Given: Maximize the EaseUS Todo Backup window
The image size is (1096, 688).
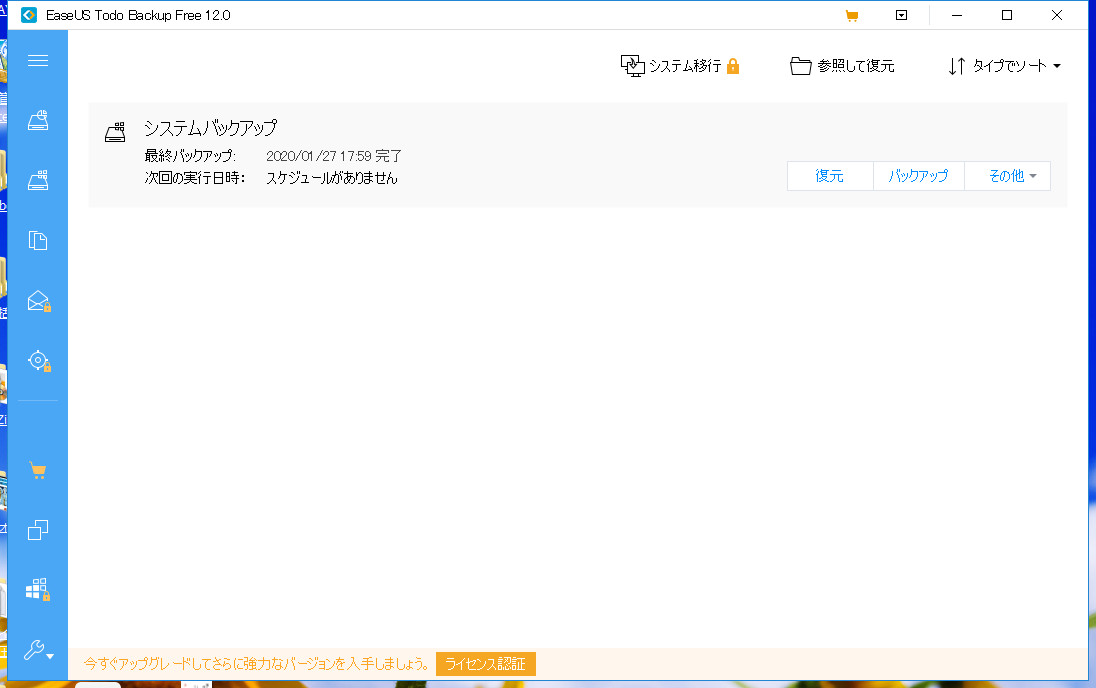Looking at the screenshot, I should pyautogui.click(x=1007, y=15).
